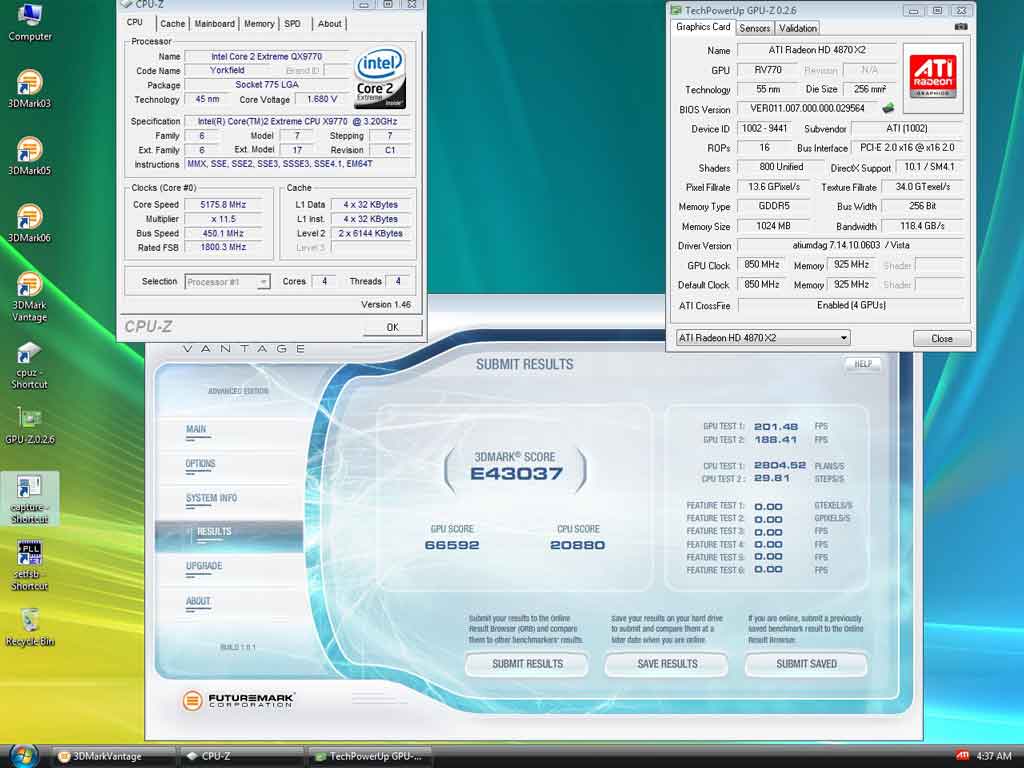Click the GPU-Z title bar app icon

click(675, 10)
